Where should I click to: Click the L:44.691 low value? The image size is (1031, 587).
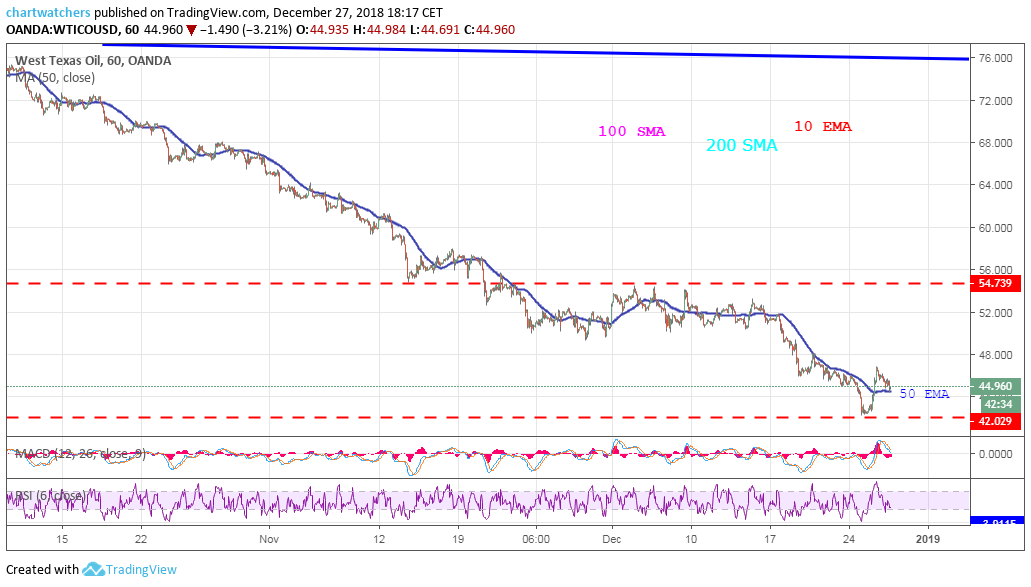pos(435,30)
